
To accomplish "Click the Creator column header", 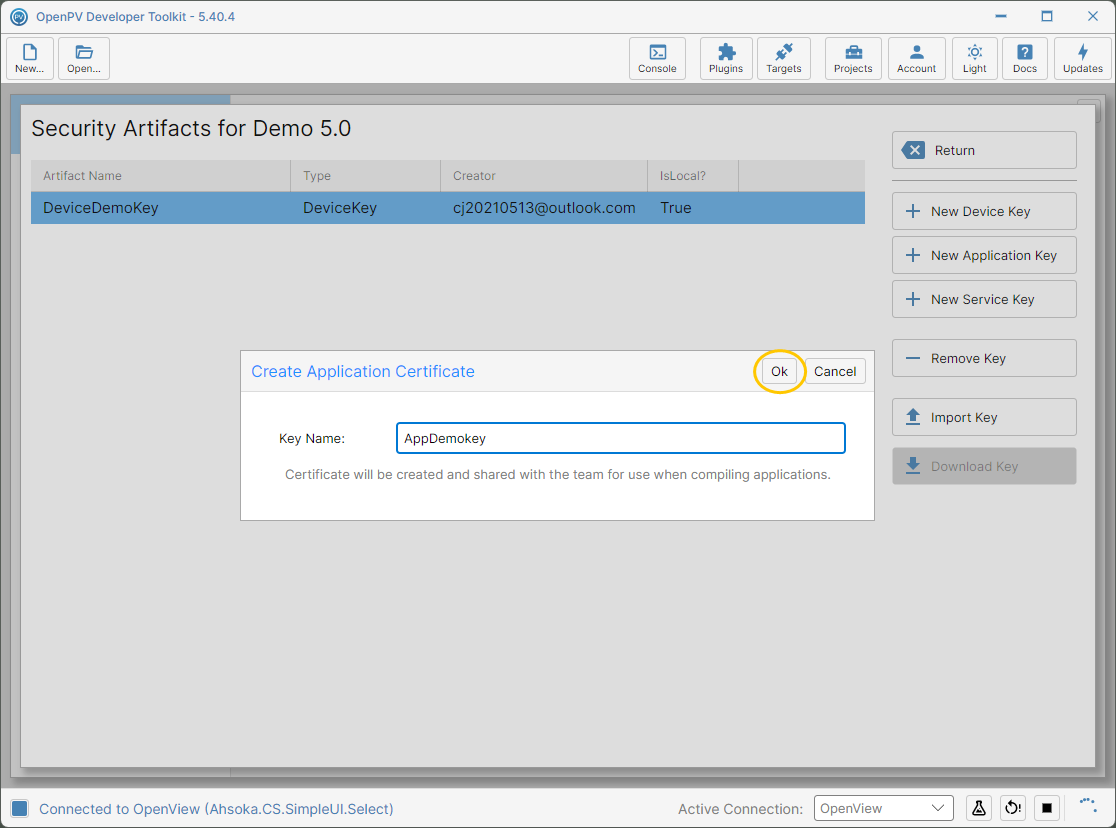I will tap(544, 176).
